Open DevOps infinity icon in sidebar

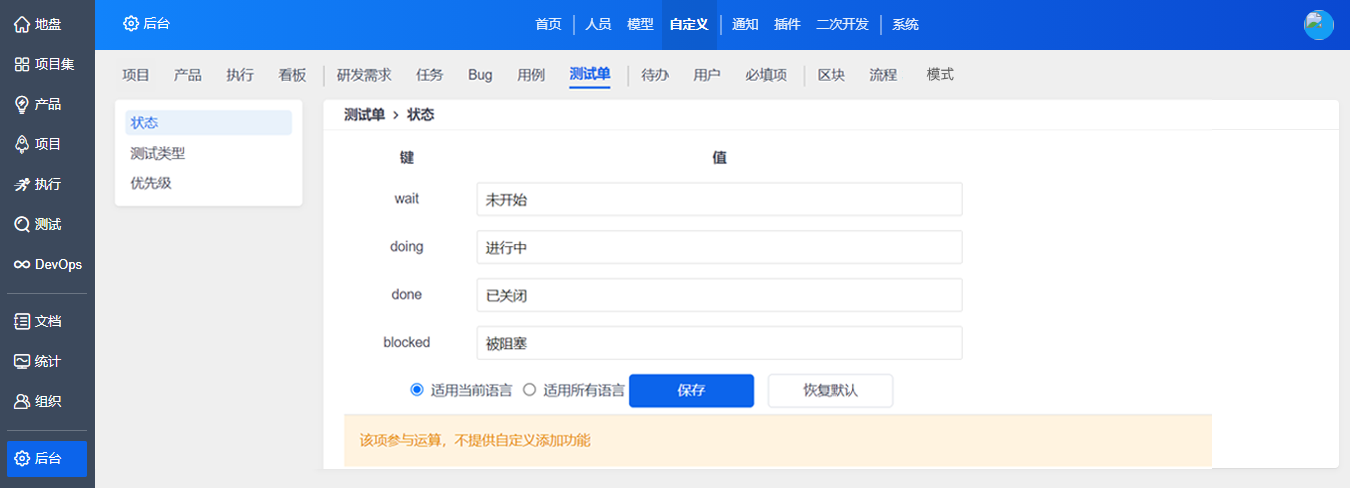pyautogui.click(x=21, y=265)
